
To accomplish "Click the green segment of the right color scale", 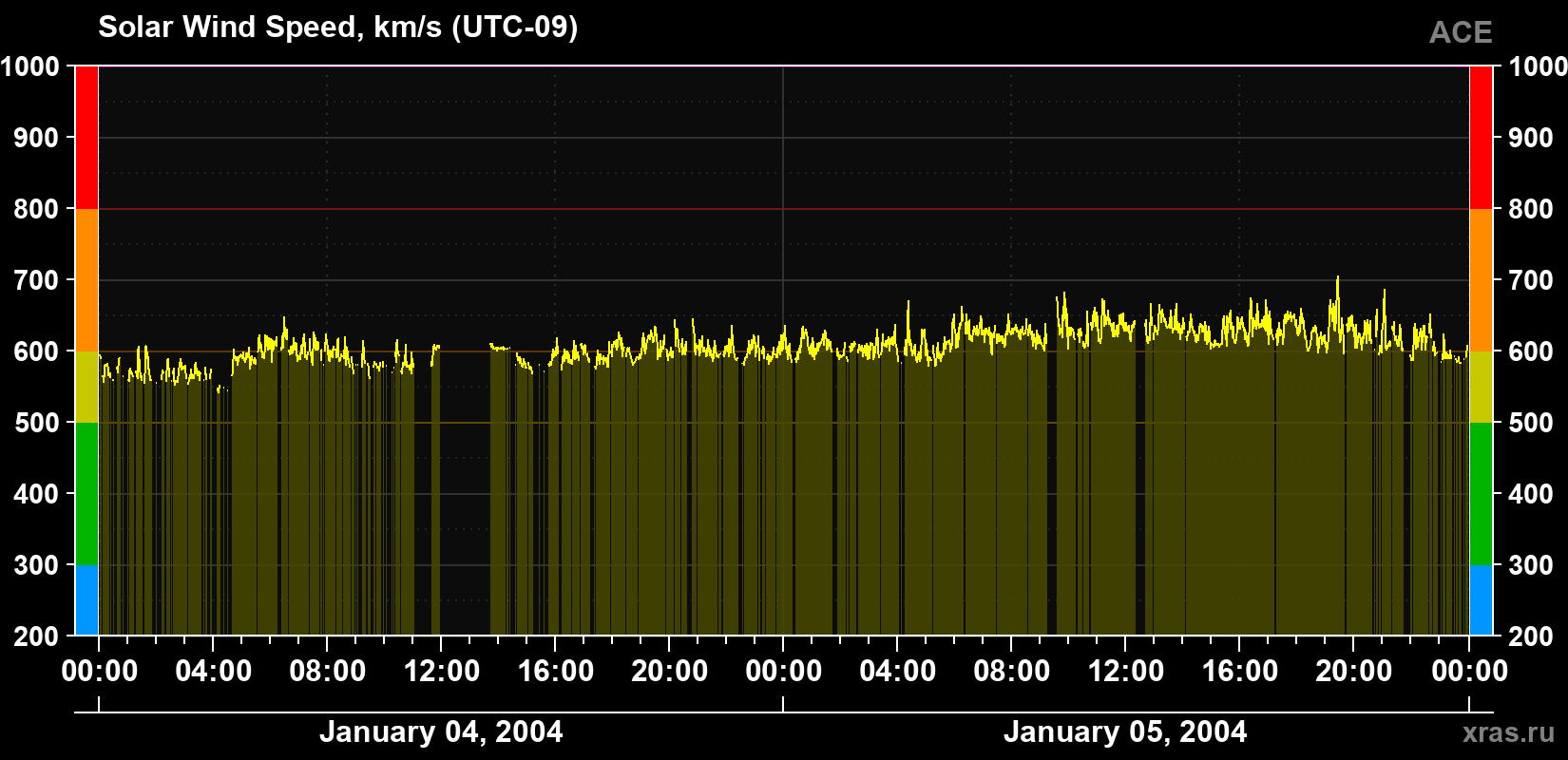I will pyautogui.click(x=1481, y=494).
